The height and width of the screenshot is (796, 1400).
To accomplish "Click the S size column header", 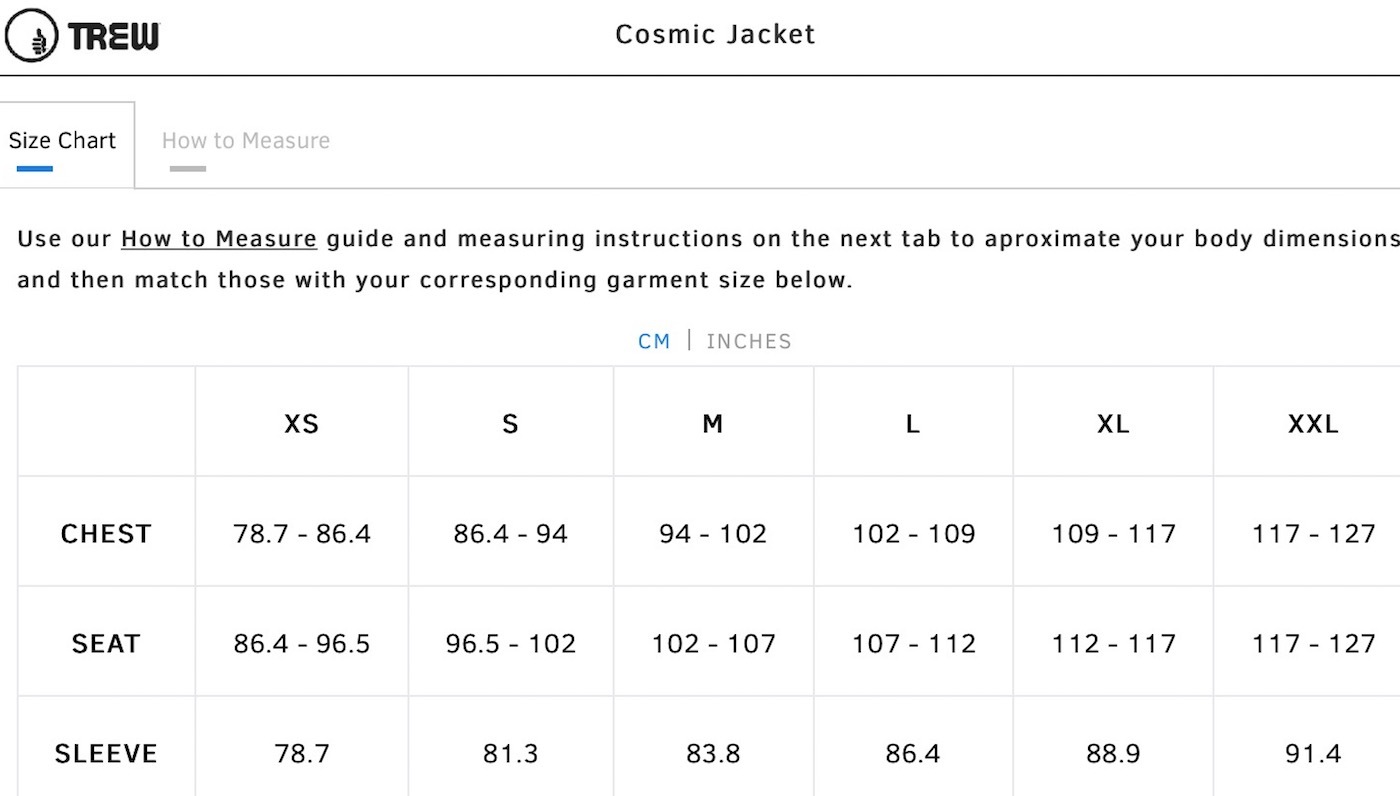I will coord(511,423).
